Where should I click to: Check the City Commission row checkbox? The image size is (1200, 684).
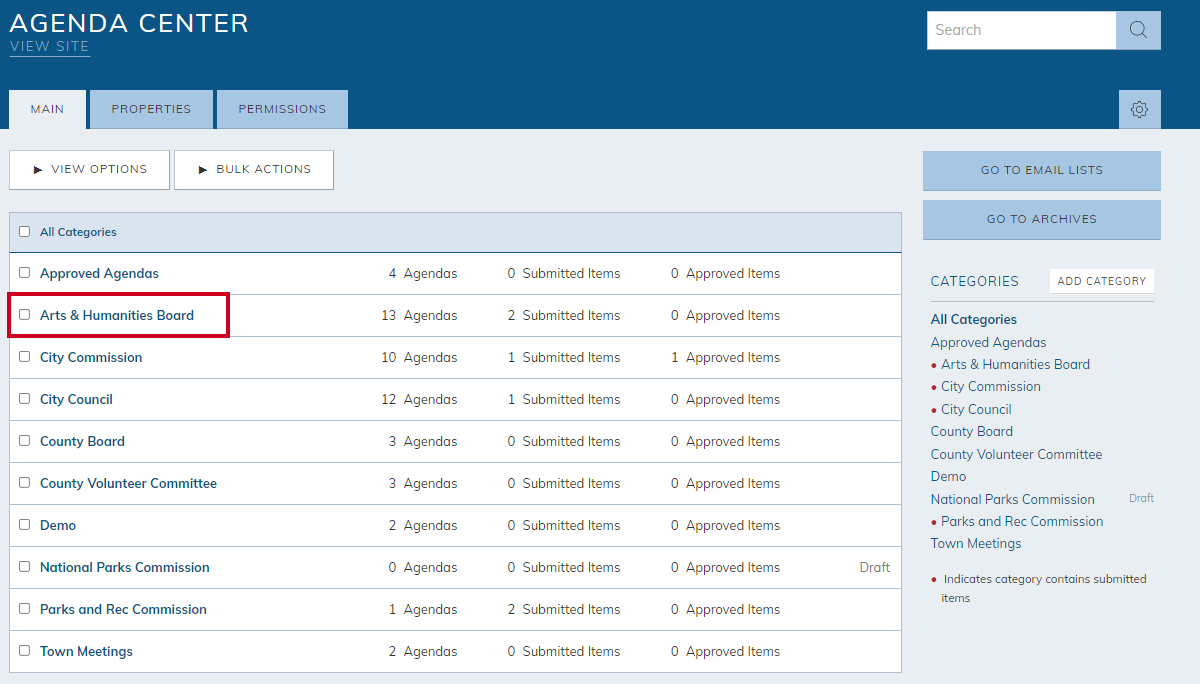[25, 357]
